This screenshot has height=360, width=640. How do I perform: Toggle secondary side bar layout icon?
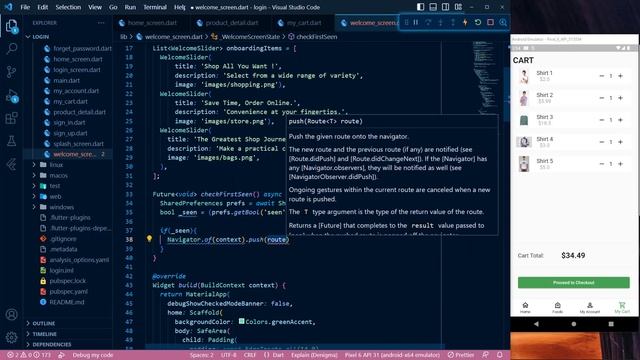[x=446, y=7]
